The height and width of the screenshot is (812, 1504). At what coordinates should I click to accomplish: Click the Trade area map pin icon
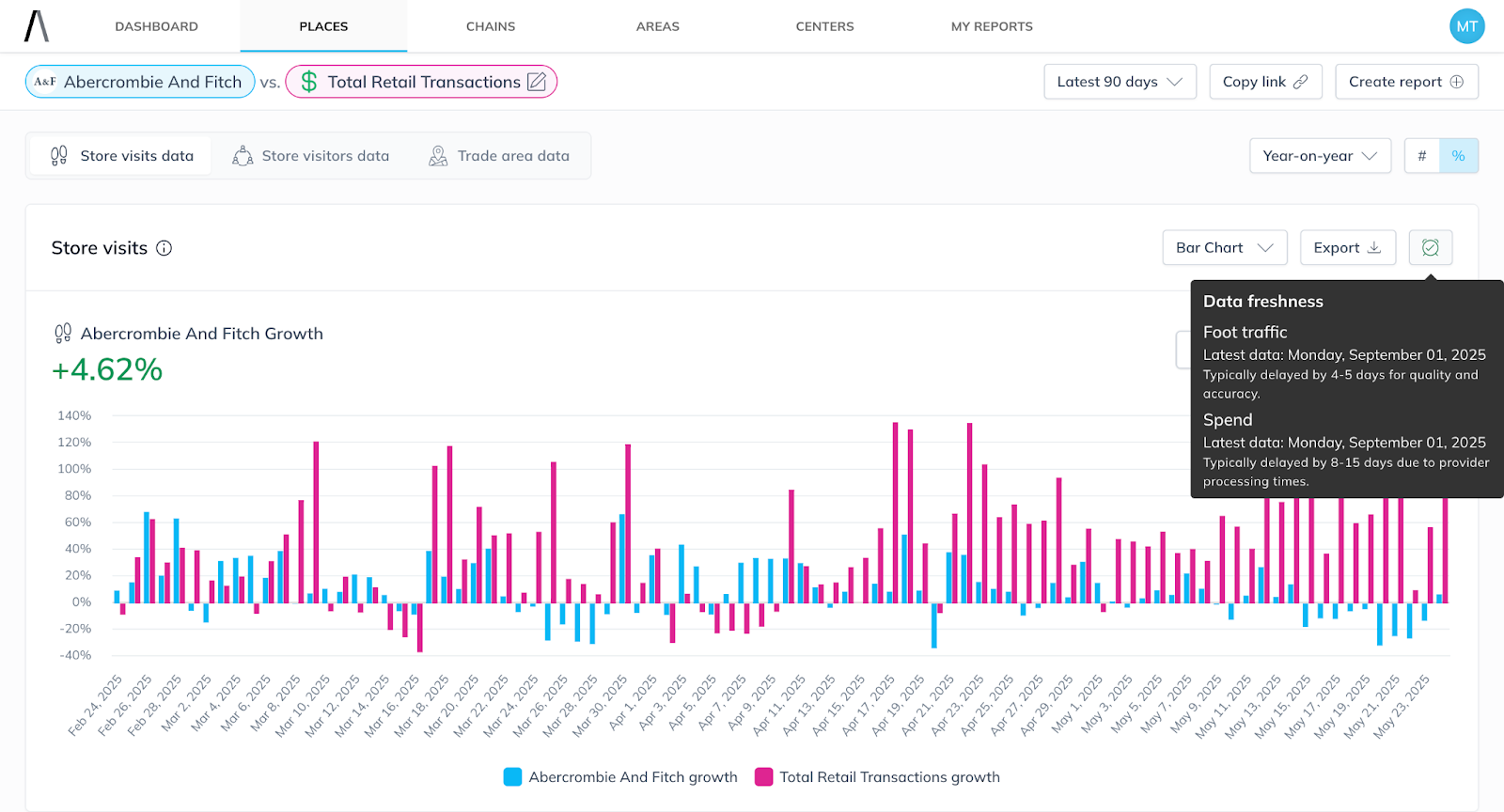coord(438,156)
